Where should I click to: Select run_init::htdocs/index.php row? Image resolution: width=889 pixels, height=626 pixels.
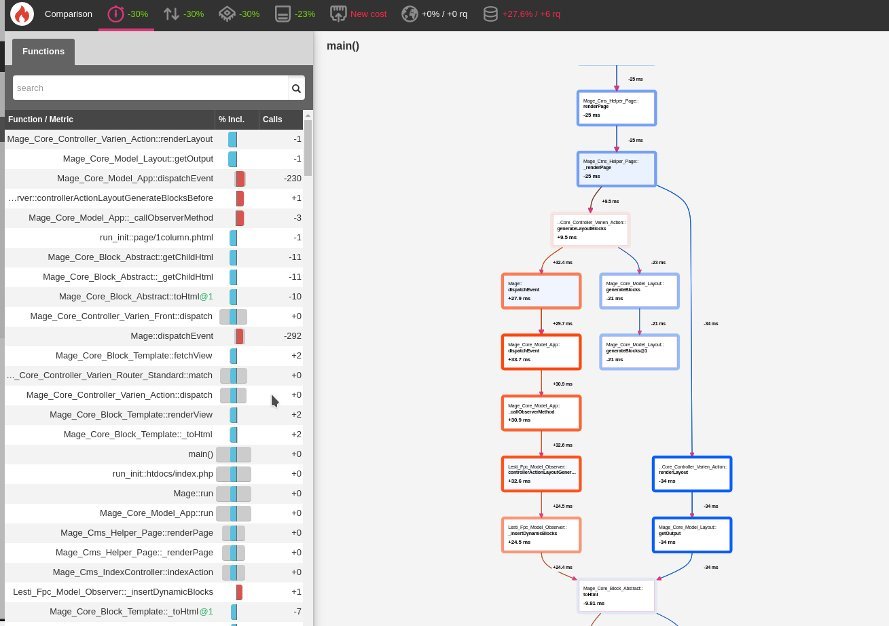click(x=154, y=473)
